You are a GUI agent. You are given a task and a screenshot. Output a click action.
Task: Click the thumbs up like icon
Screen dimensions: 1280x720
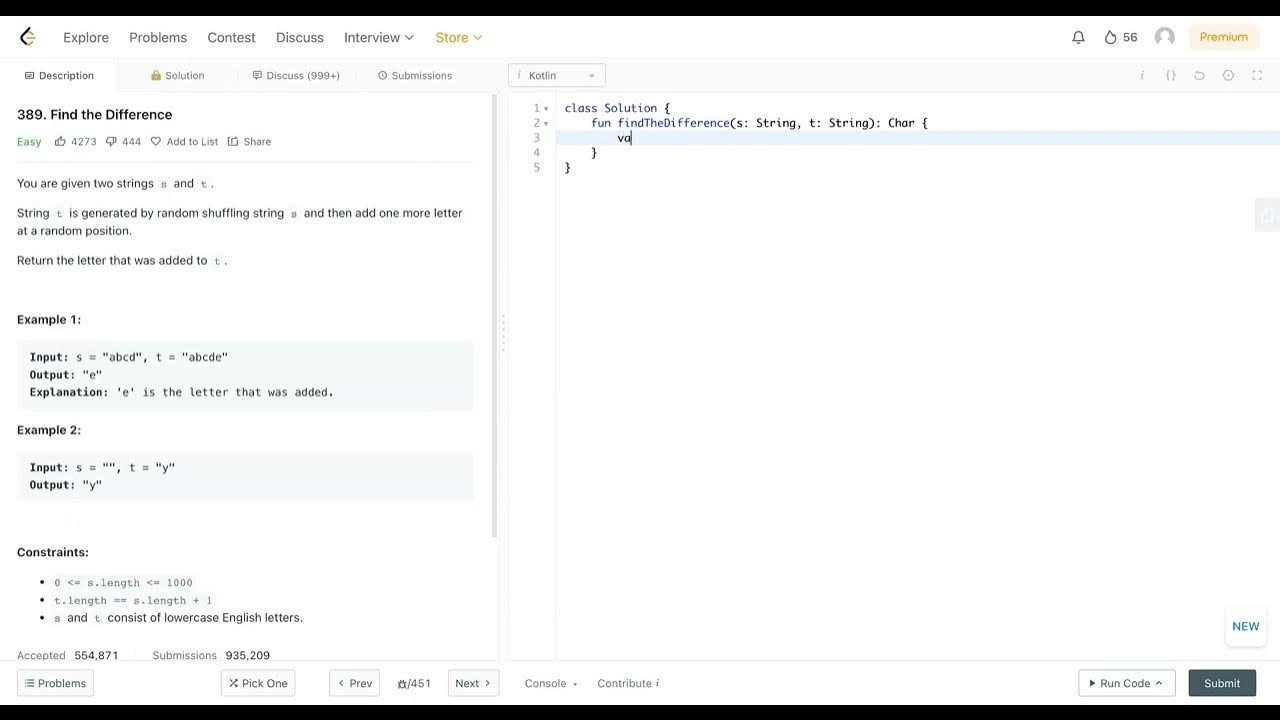pos(60,141)
